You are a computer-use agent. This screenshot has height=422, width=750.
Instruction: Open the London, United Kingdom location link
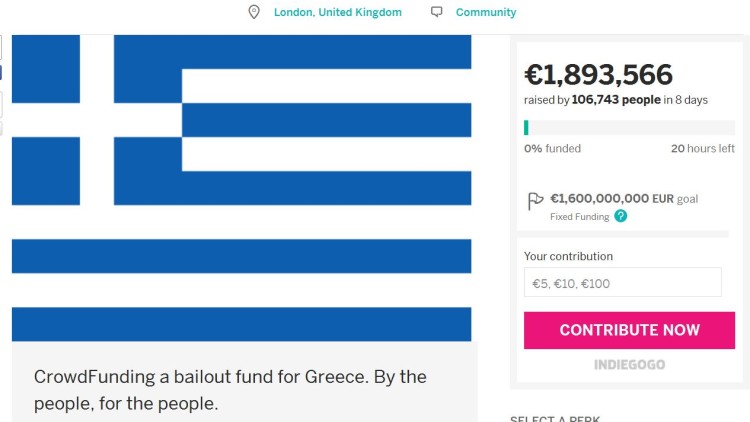click(337, 12)
